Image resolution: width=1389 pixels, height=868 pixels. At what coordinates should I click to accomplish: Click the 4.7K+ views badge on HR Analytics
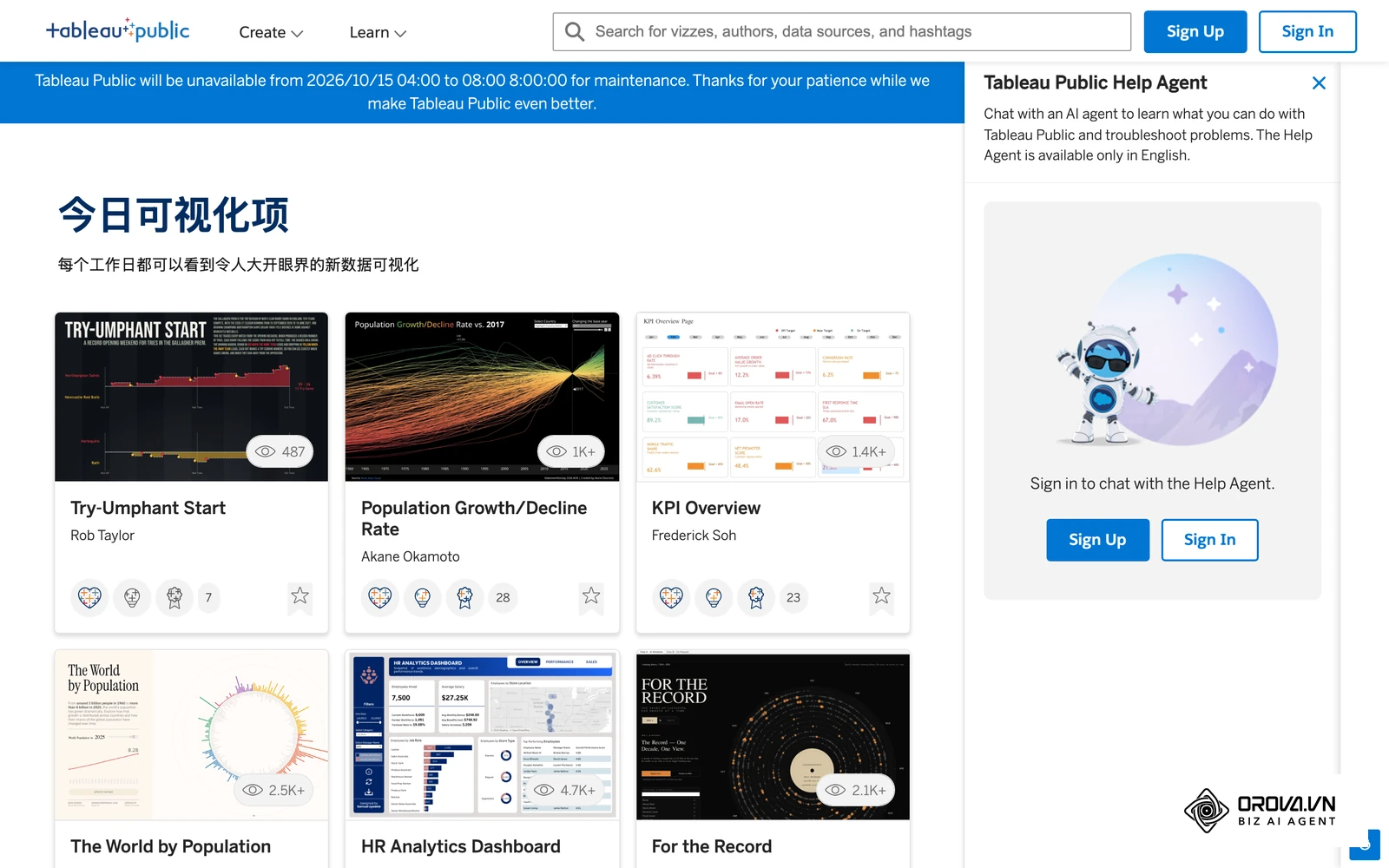pyautogui.click(x=565, y=790)
